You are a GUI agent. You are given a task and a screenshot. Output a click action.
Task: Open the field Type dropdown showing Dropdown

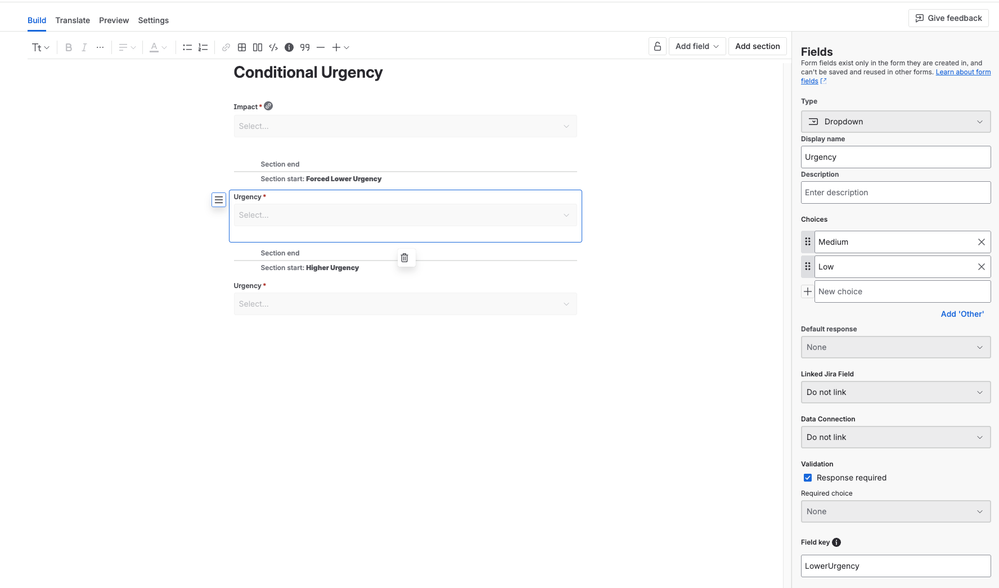tap(895, 122)
